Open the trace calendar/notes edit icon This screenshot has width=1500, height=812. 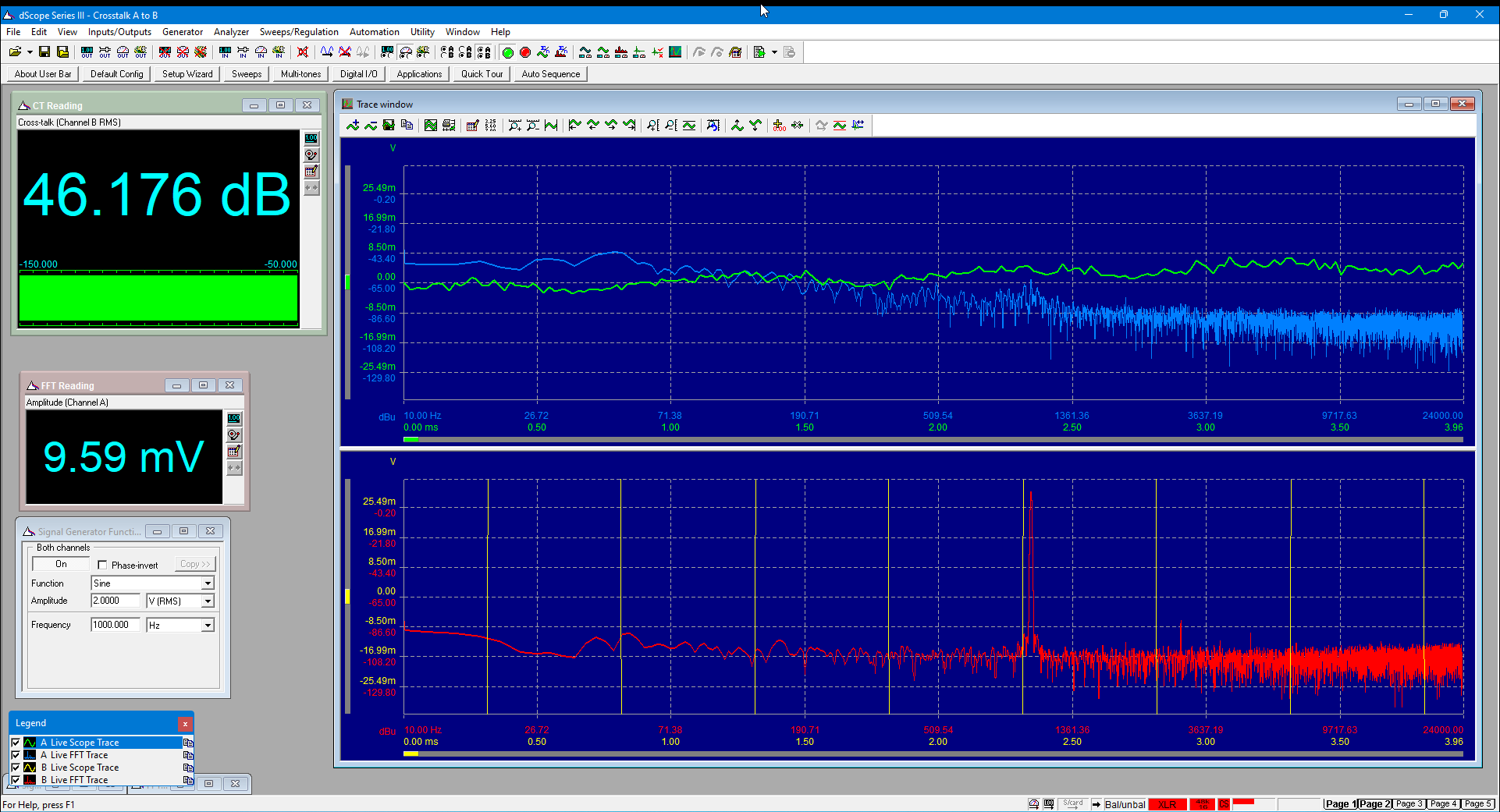(472, 126)
